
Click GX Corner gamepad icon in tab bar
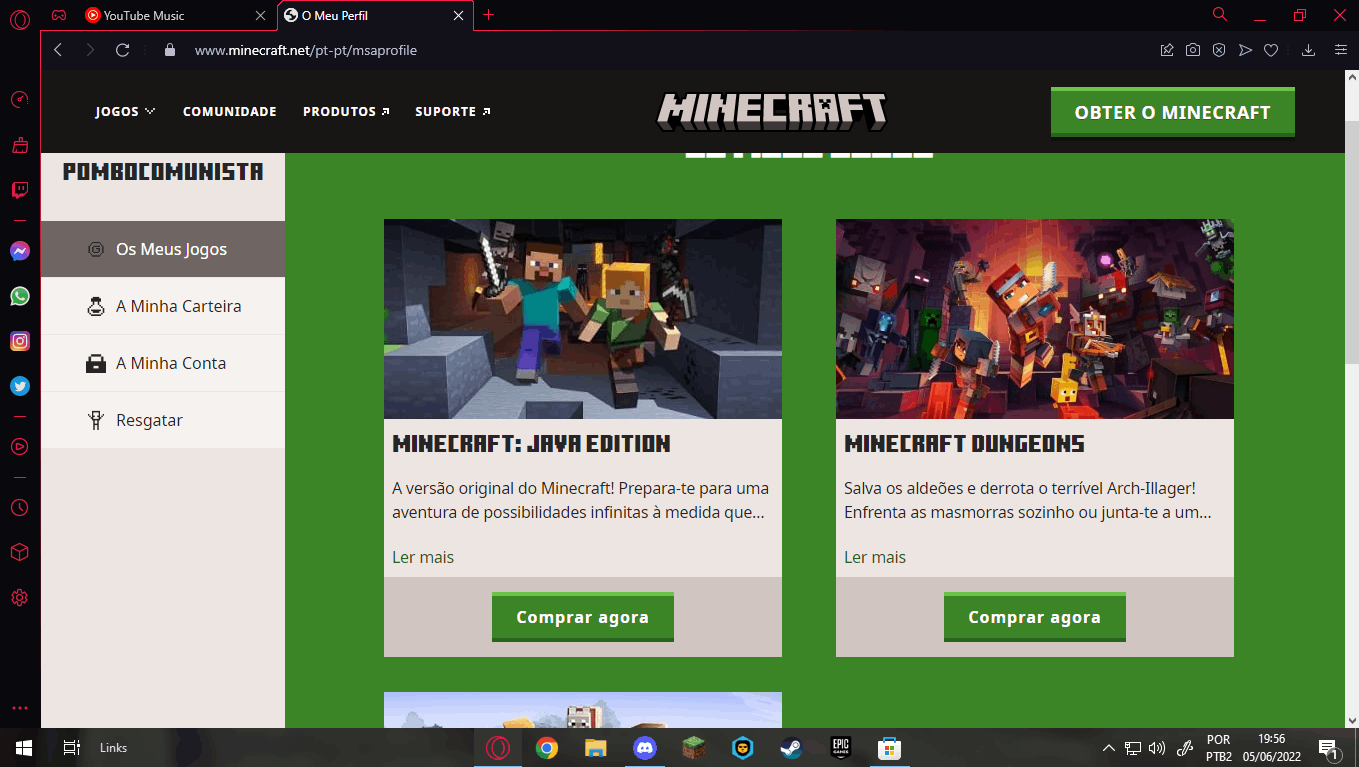59,15
